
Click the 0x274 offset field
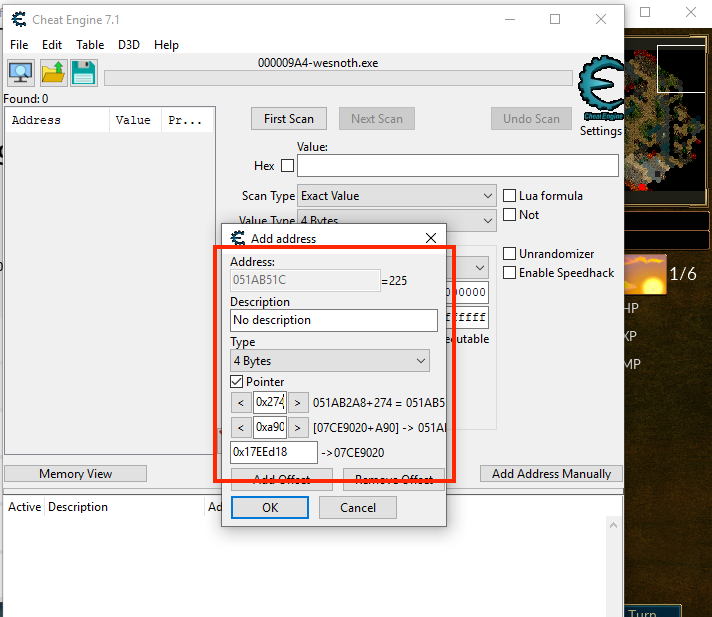270,402
